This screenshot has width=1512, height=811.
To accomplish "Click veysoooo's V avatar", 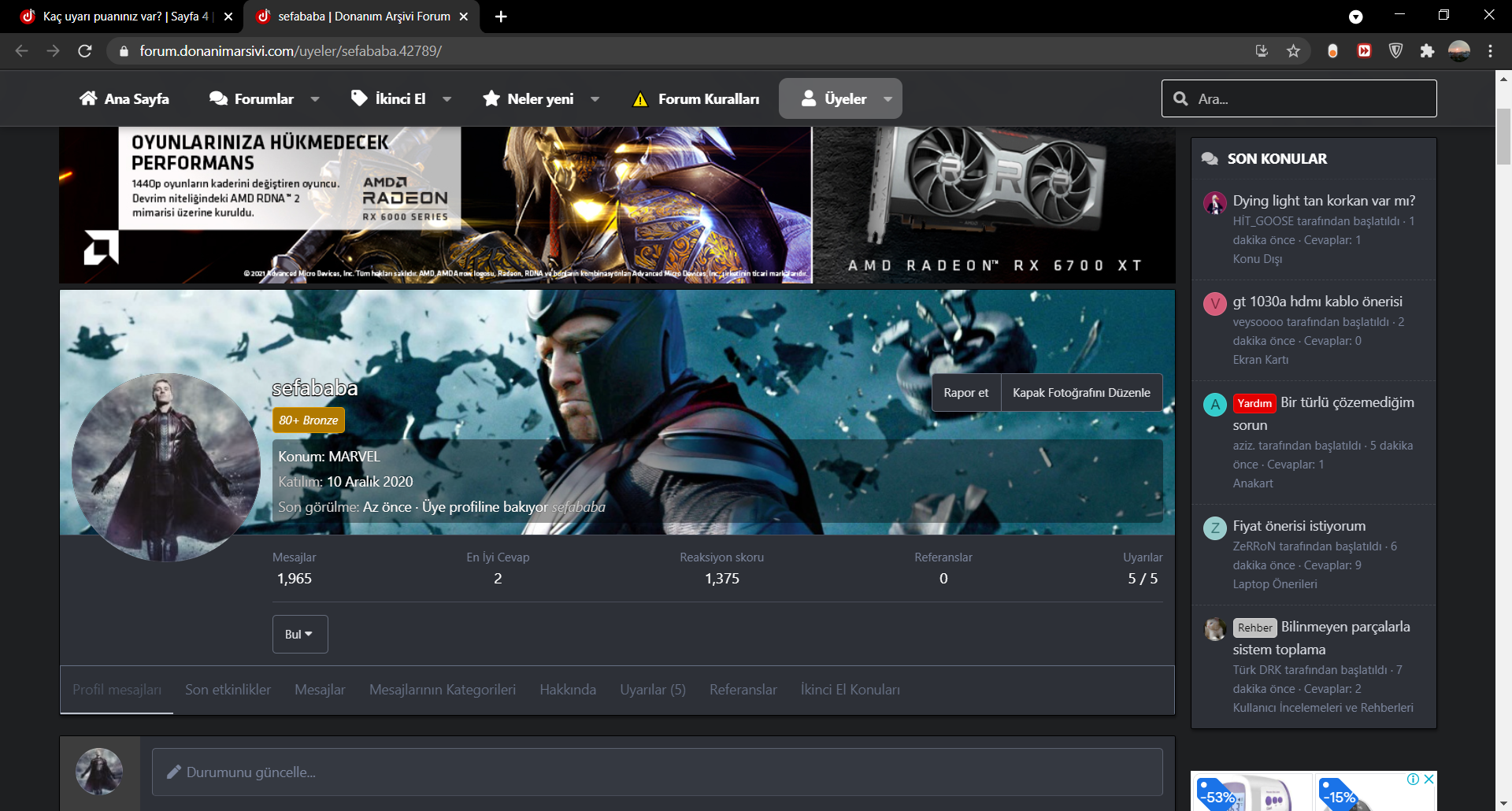I will point(1215,303).
